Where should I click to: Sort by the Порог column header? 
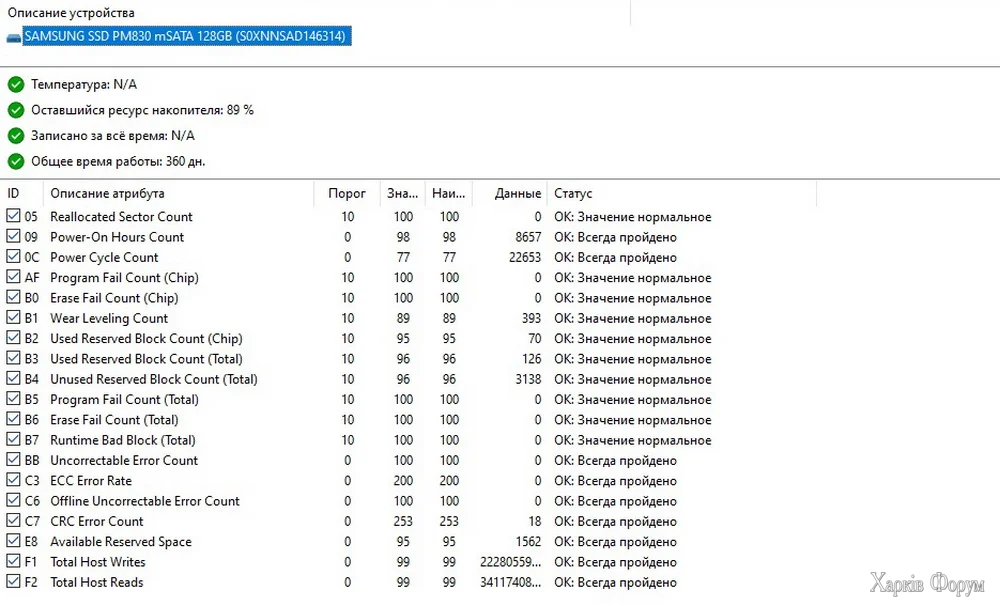click(347, 193)
